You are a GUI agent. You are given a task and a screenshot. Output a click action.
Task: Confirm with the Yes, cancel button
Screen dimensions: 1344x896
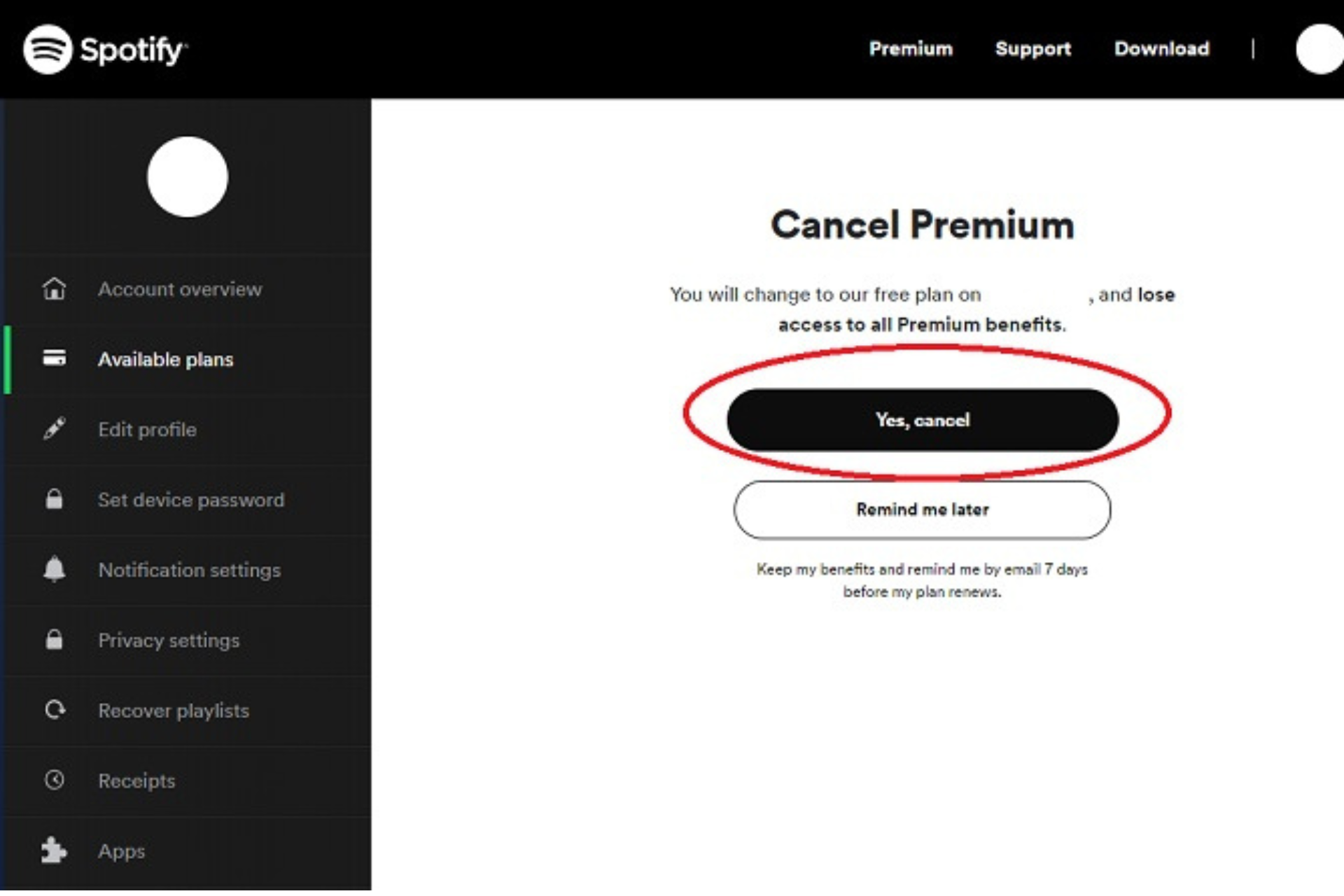923,420
